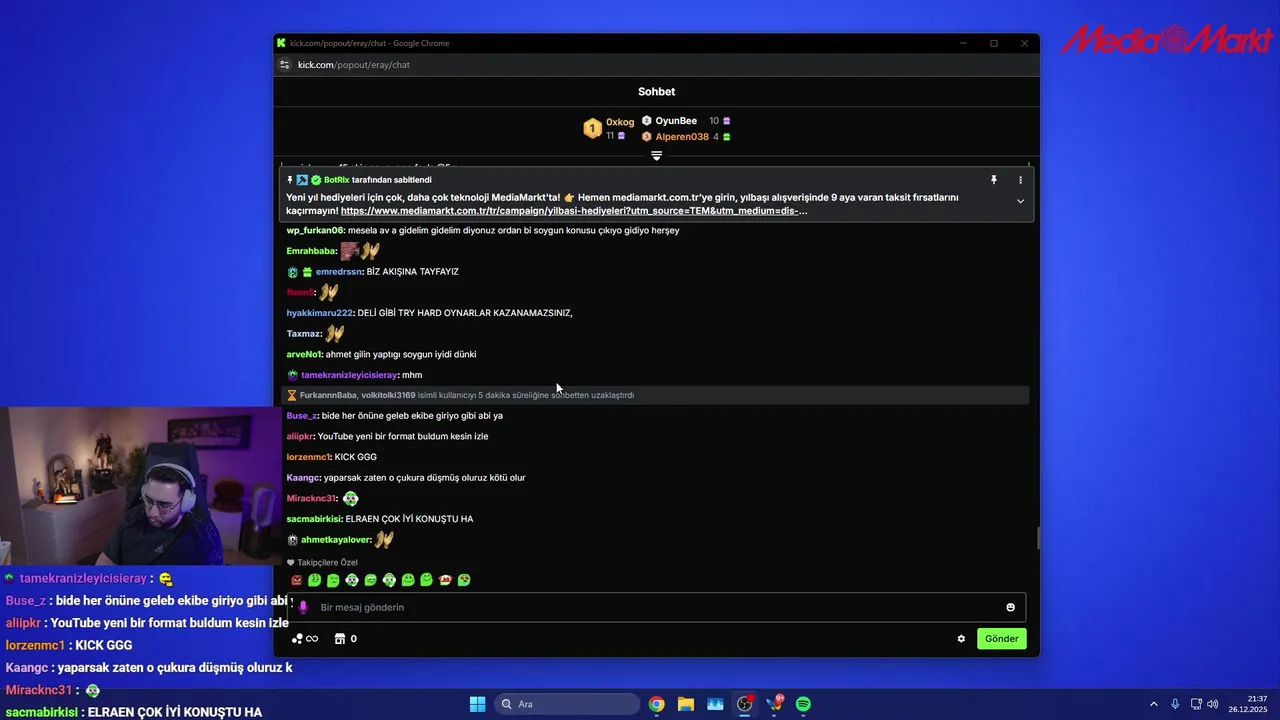1280x720 pixels.
Task: Click the kick.com/popout/eray/chat address bar
Action: [x=354, y=65]
